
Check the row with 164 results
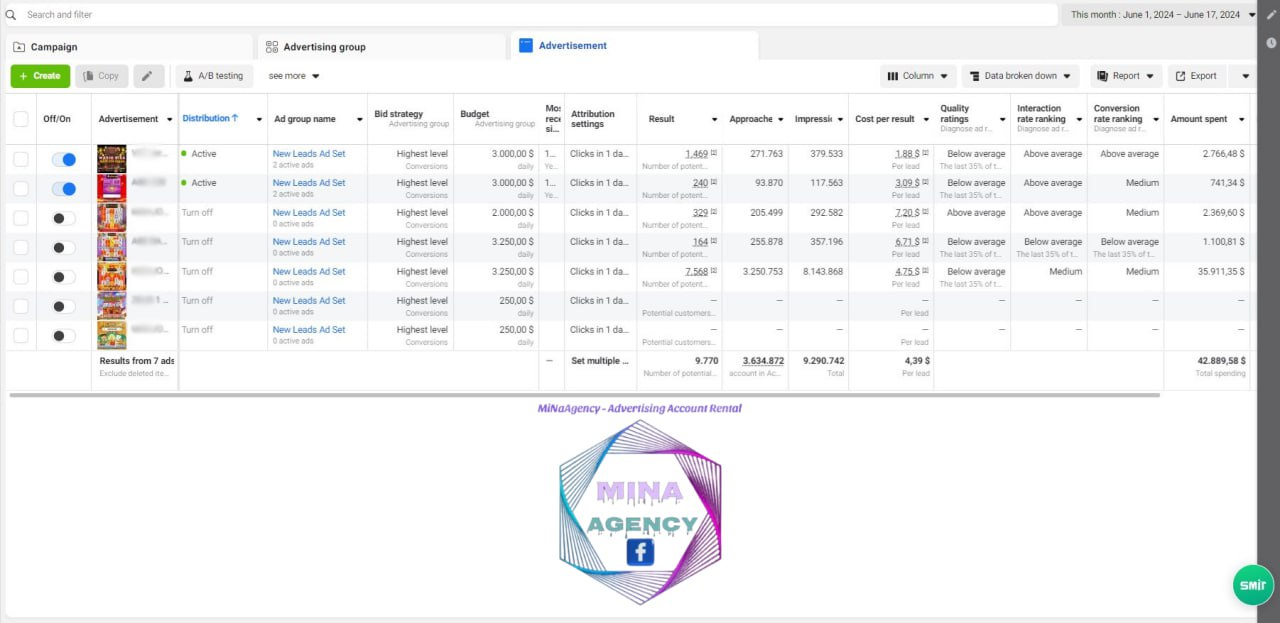tap(21, 248)
